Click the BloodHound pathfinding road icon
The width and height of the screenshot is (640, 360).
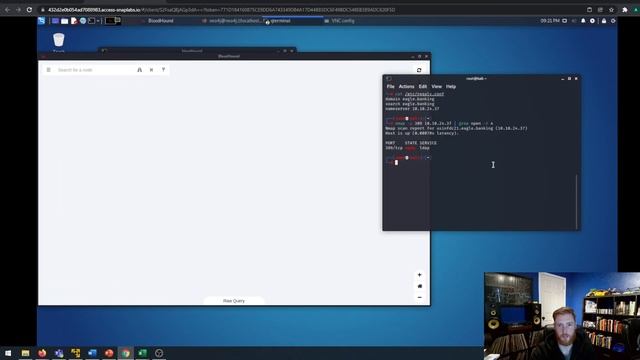[x=140, y=70]
